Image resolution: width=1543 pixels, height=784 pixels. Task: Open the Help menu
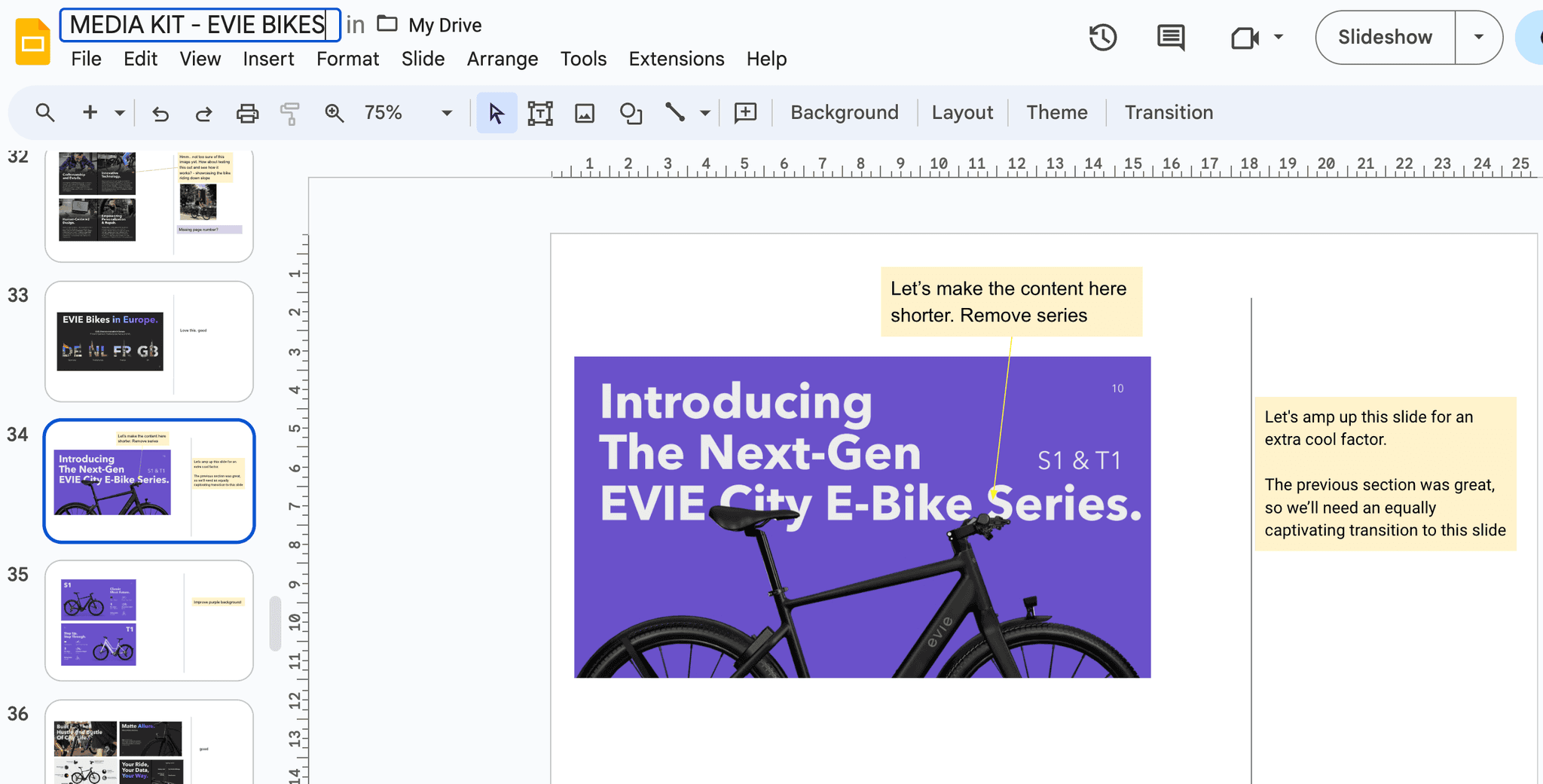[x=766, y=59]
